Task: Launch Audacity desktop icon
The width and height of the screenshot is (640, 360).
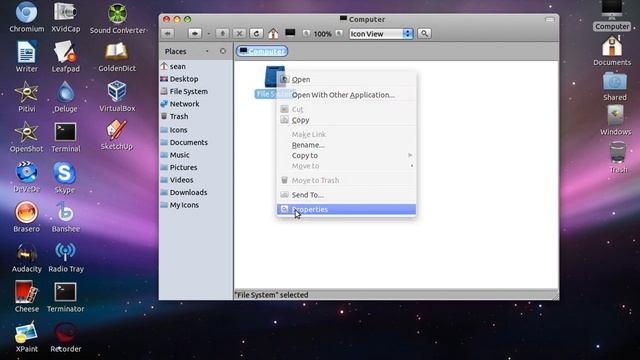Action: pos(27,257)
